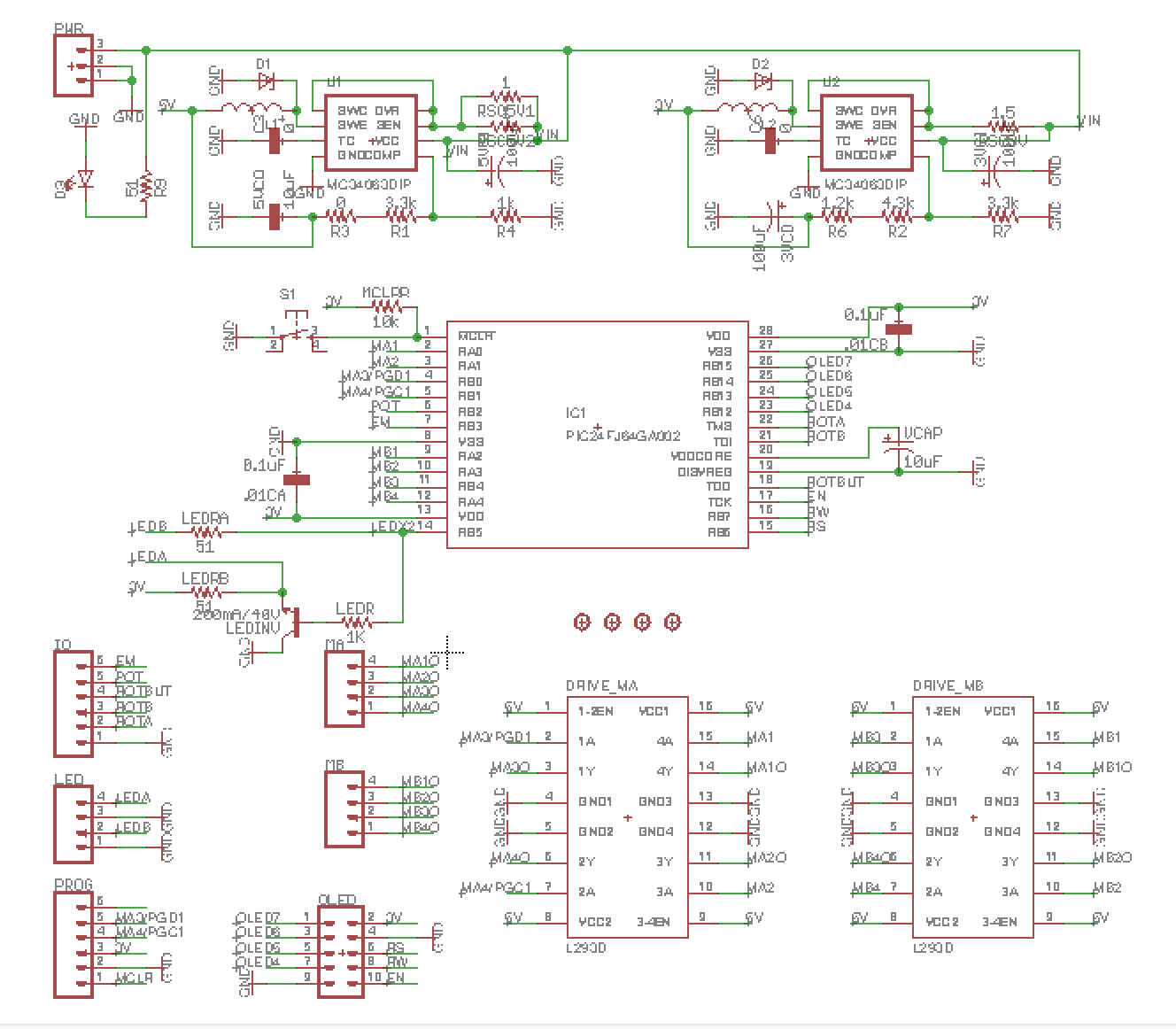Screen dimensions: 1176x1029
Task: Select the DRIVE_MA L293D chip body
Action: click(628, 816)
